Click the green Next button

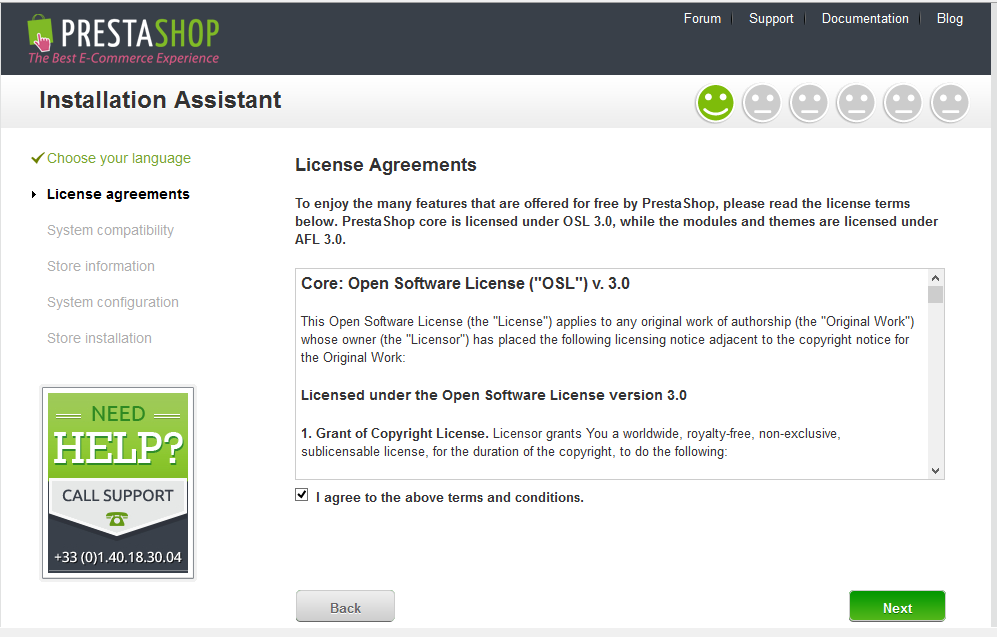(897, 606)
